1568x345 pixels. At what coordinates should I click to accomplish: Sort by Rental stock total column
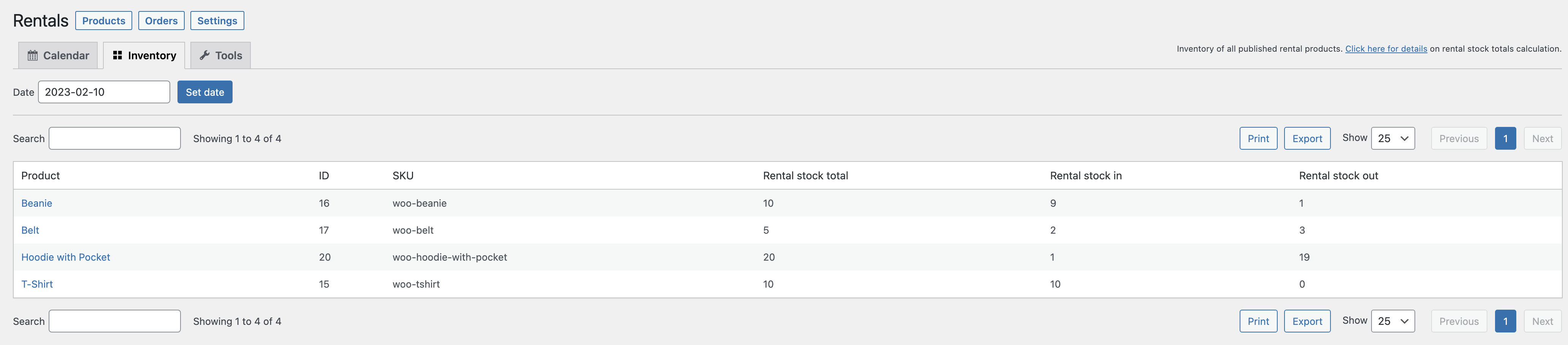(805, 176)
